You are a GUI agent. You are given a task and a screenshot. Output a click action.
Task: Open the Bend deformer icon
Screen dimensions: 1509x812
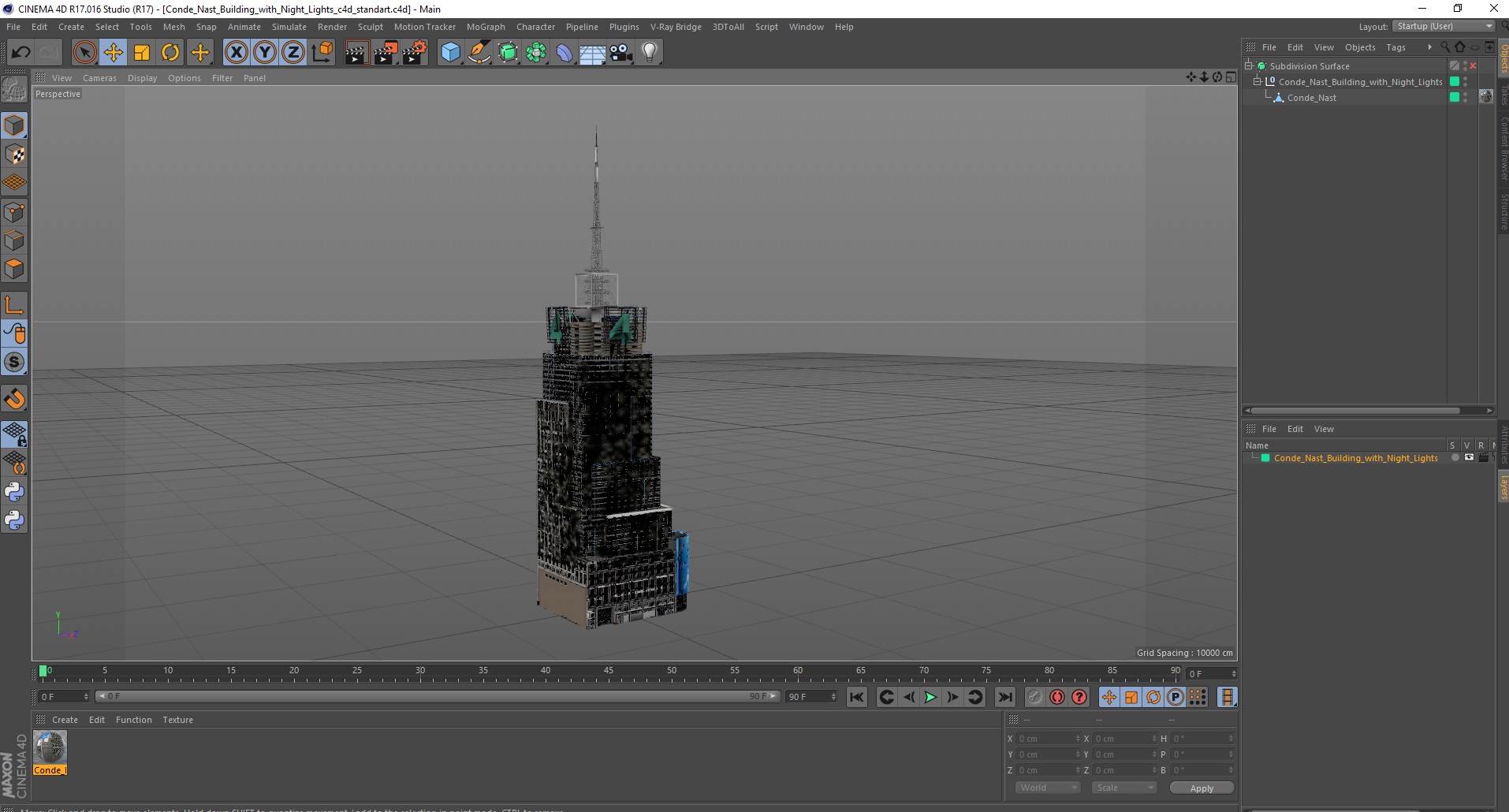click(x=564, y=53)
